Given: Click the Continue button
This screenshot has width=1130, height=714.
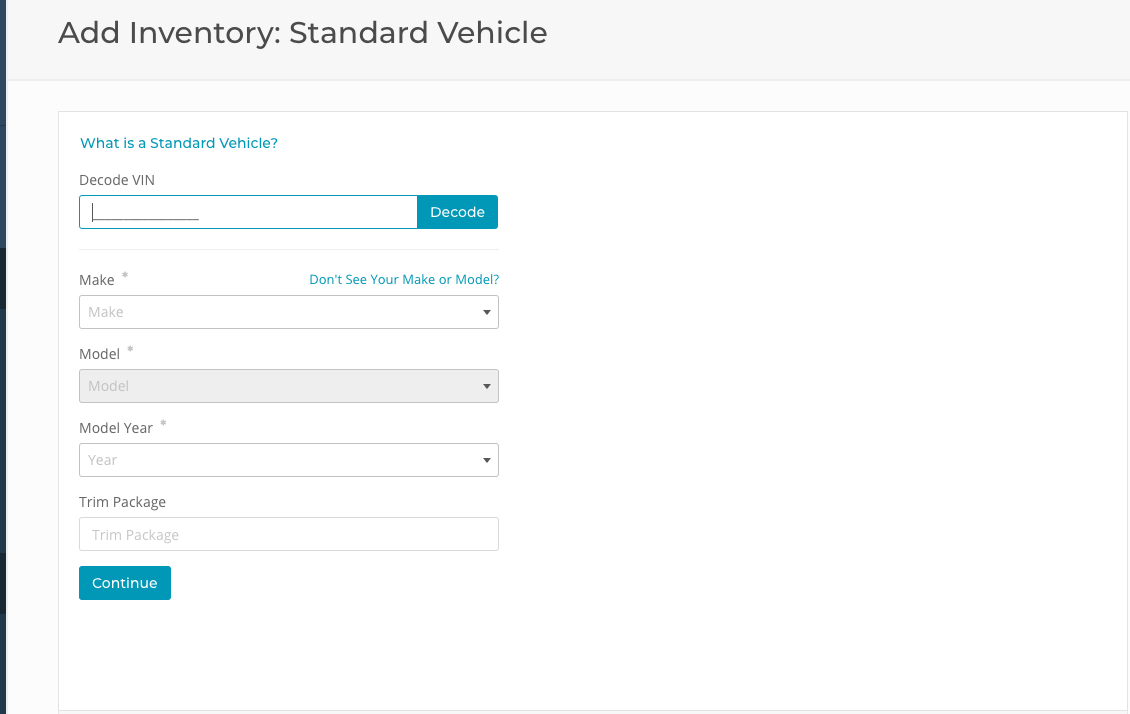Looking at the screenshot, I should point(125,583).
